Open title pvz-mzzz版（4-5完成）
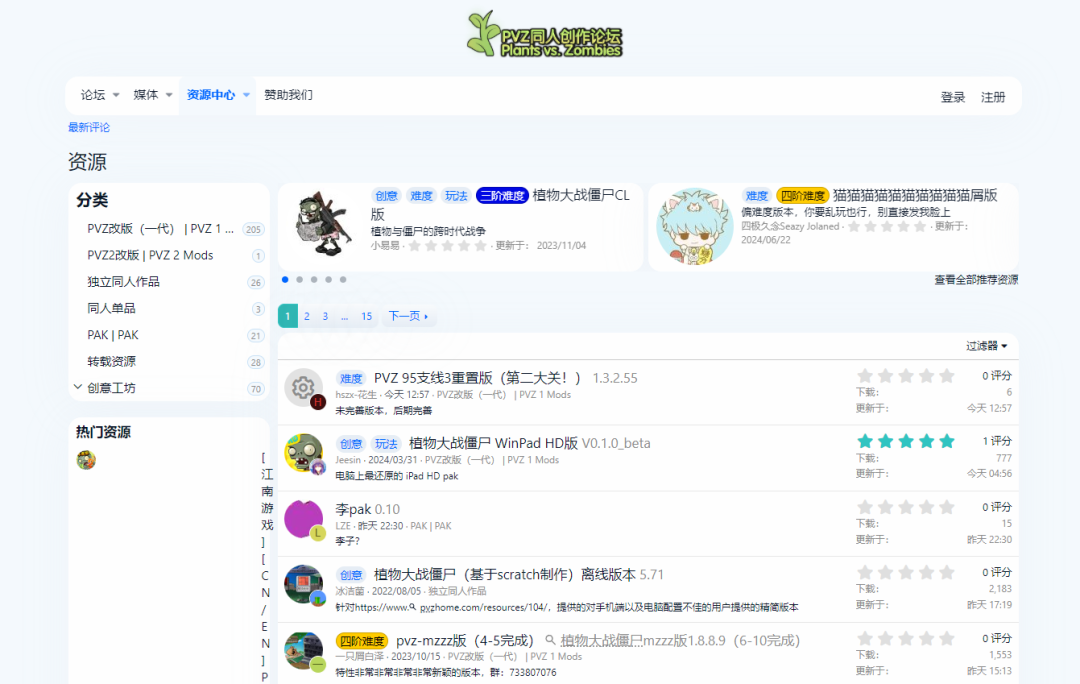1080x684 pixels. click(465, 641)
